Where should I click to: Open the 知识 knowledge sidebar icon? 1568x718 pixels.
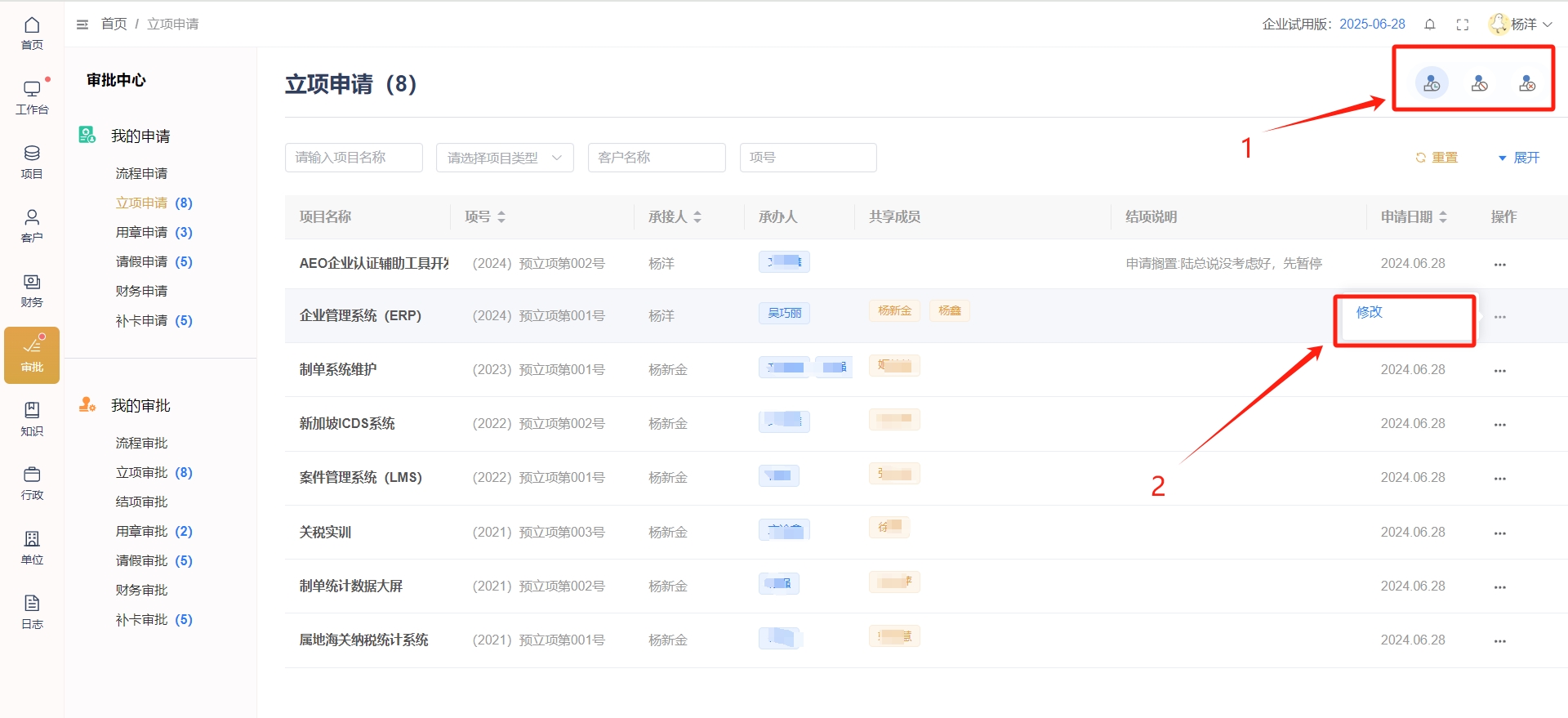coord(32,420)
